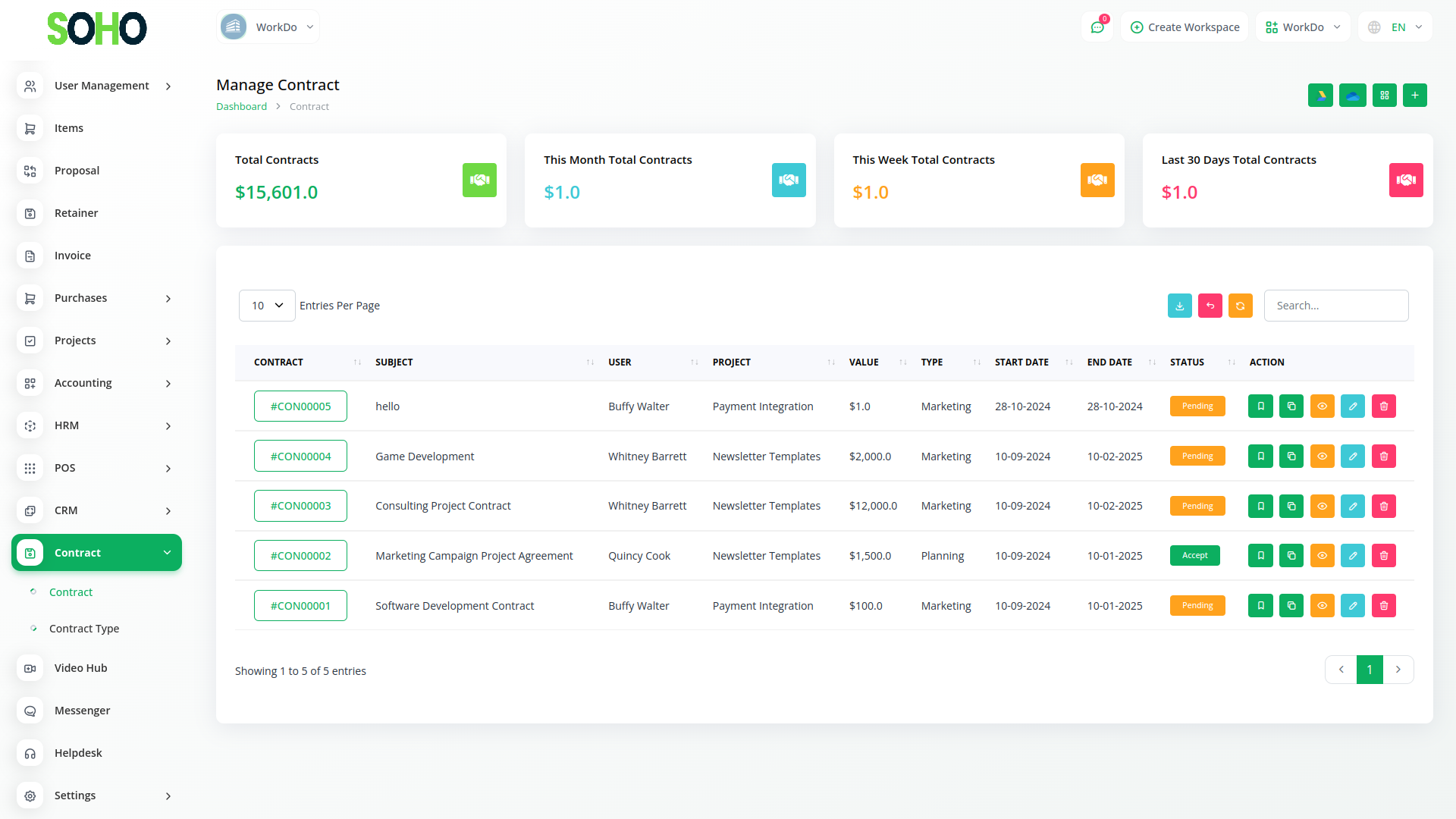Click the Google Drive icon button
The height and width of the screenshot is (819, 1456).
point(1320,96)
